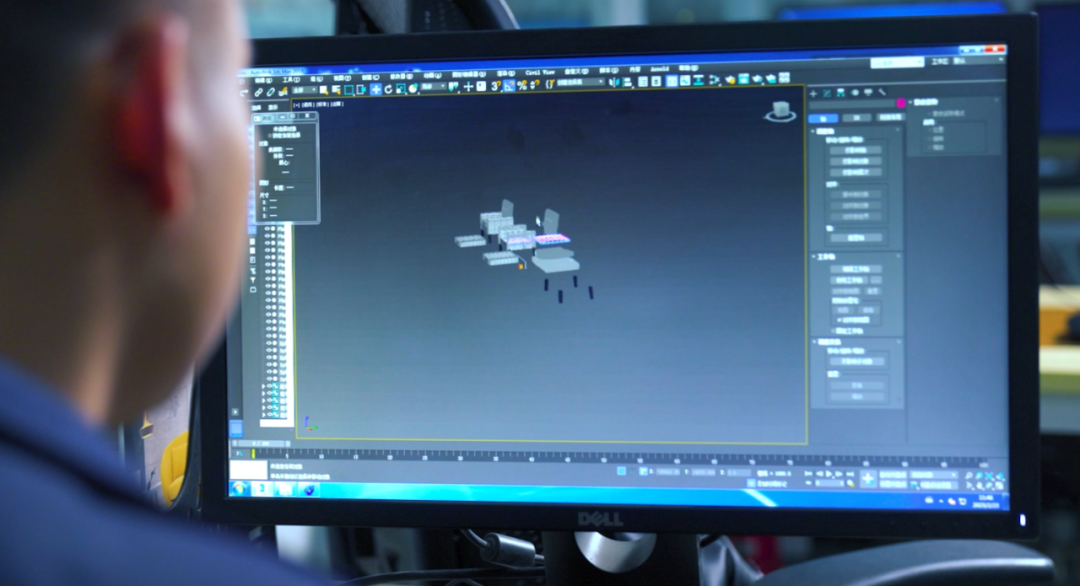The height and width of the screenshot is (586, 1080).
Task: Switch to the Motion command panel tab
Action: pos(855,92)
